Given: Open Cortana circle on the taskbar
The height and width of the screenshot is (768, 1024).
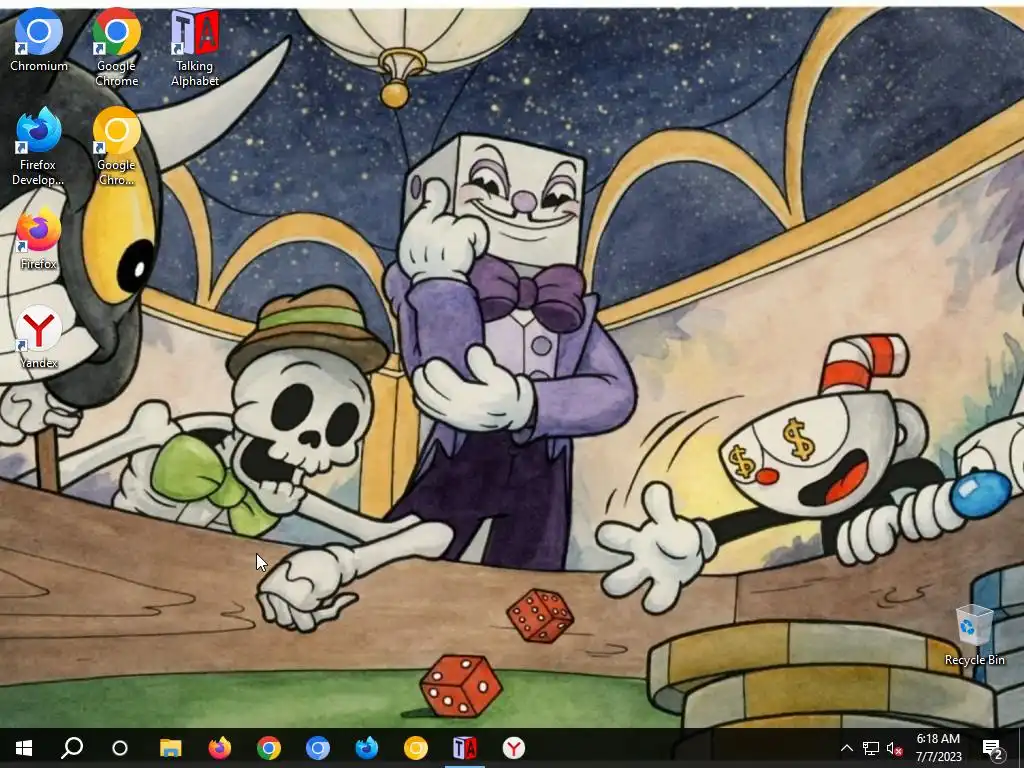Looking at the screenshot, I should pyautogui.click(x=120, y=748).
